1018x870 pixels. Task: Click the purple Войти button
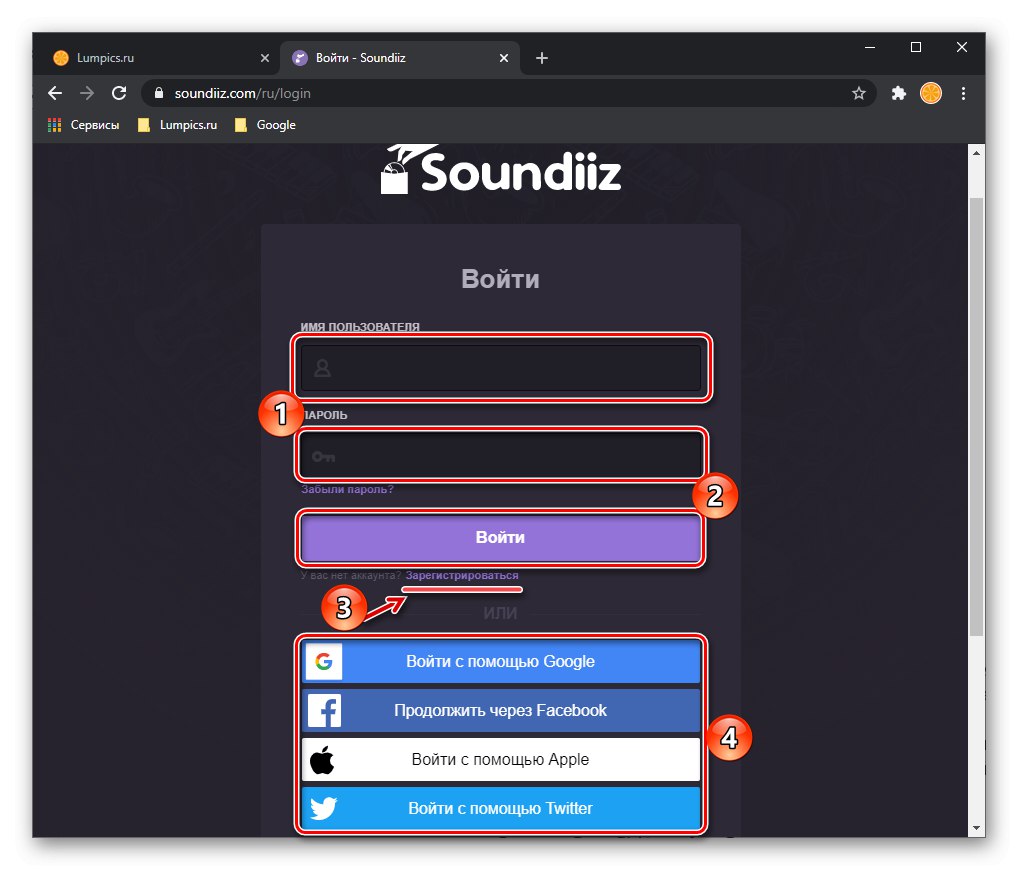(x=501, y=538)
